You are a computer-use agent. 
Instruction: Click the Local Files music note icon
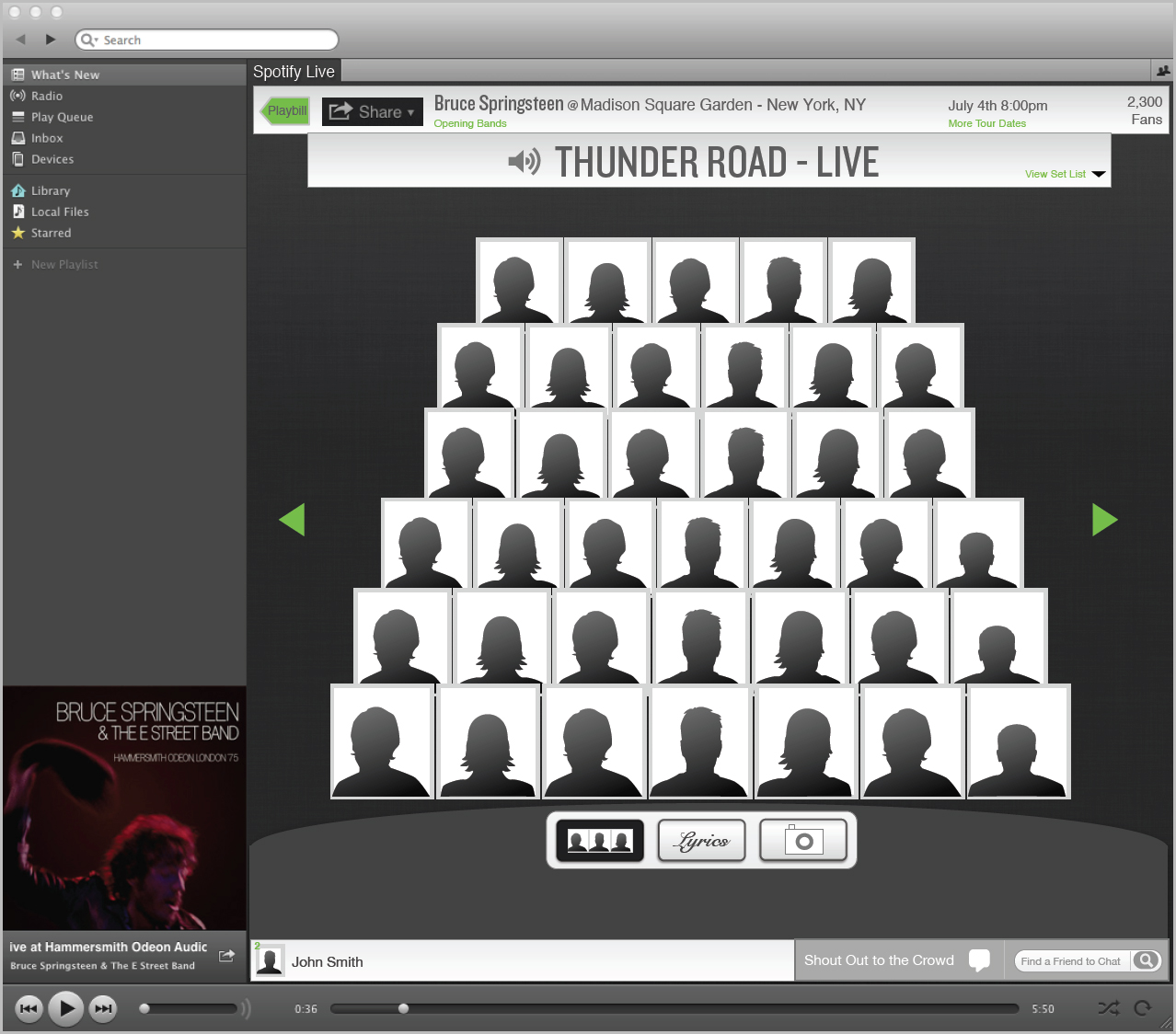pos(17,212)
